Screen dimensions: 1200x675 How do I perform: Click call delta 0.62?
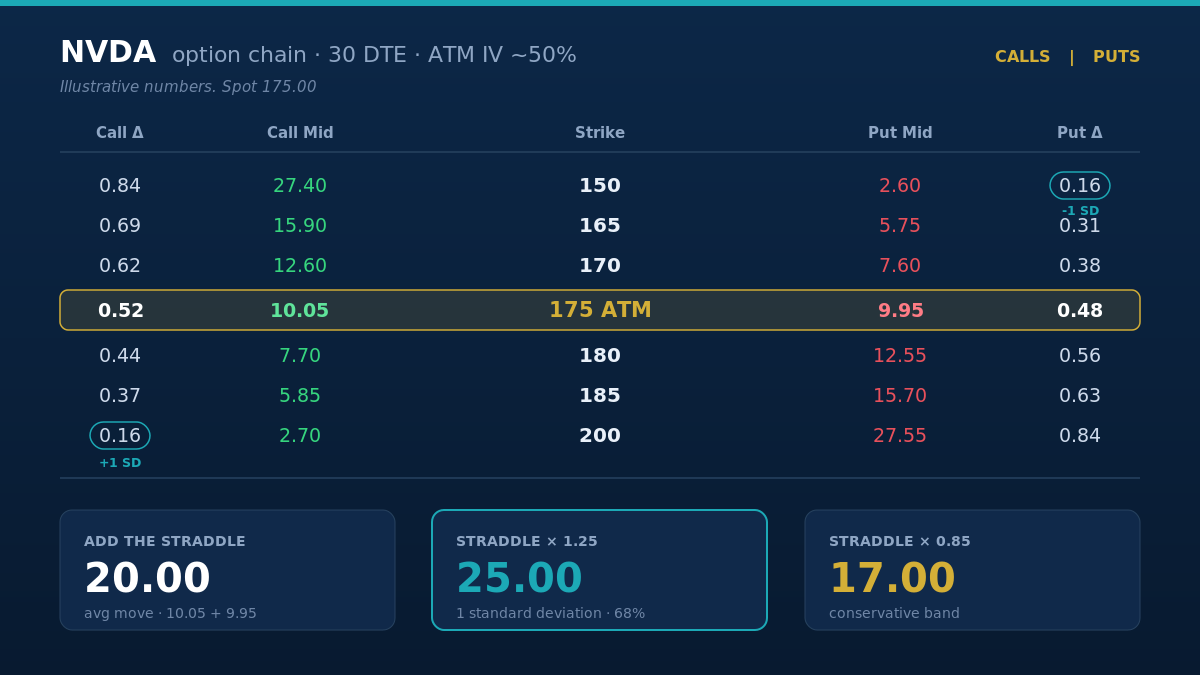tap(120, 266)
